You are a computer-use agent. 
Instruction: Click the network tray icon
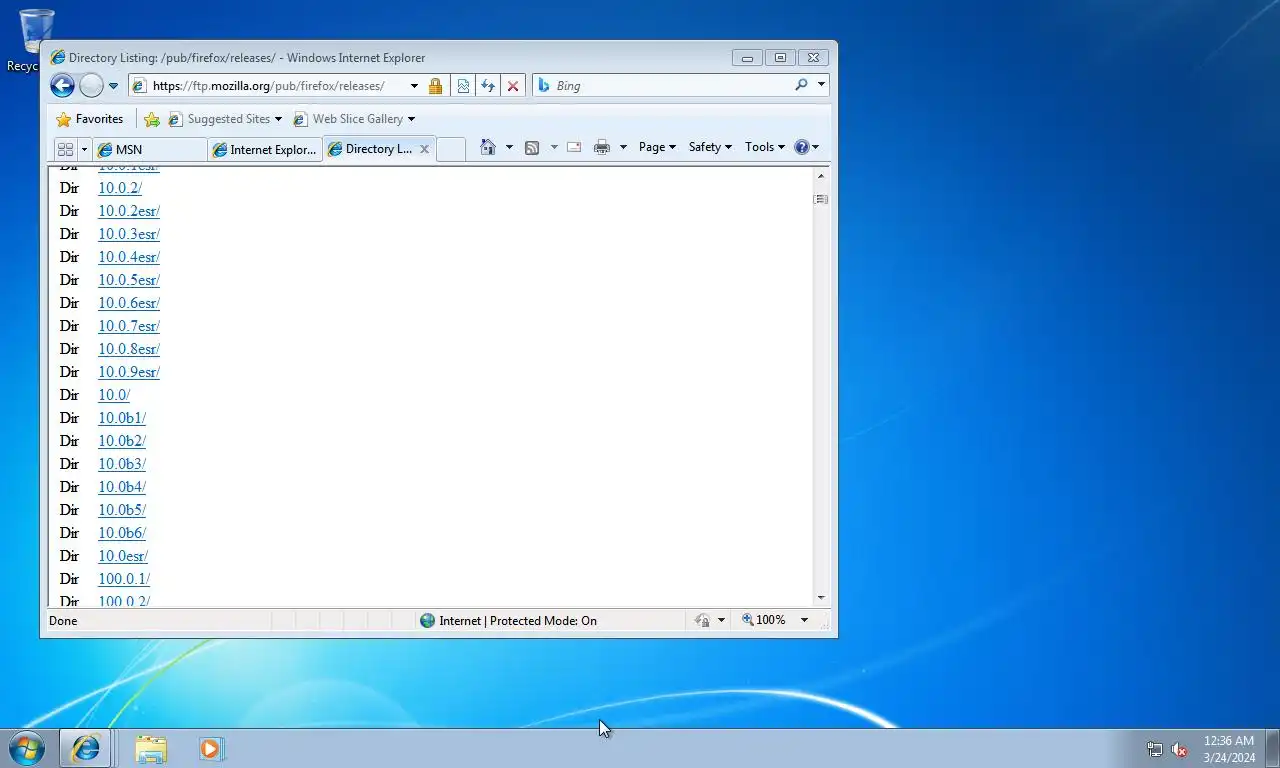(1155, 749)
